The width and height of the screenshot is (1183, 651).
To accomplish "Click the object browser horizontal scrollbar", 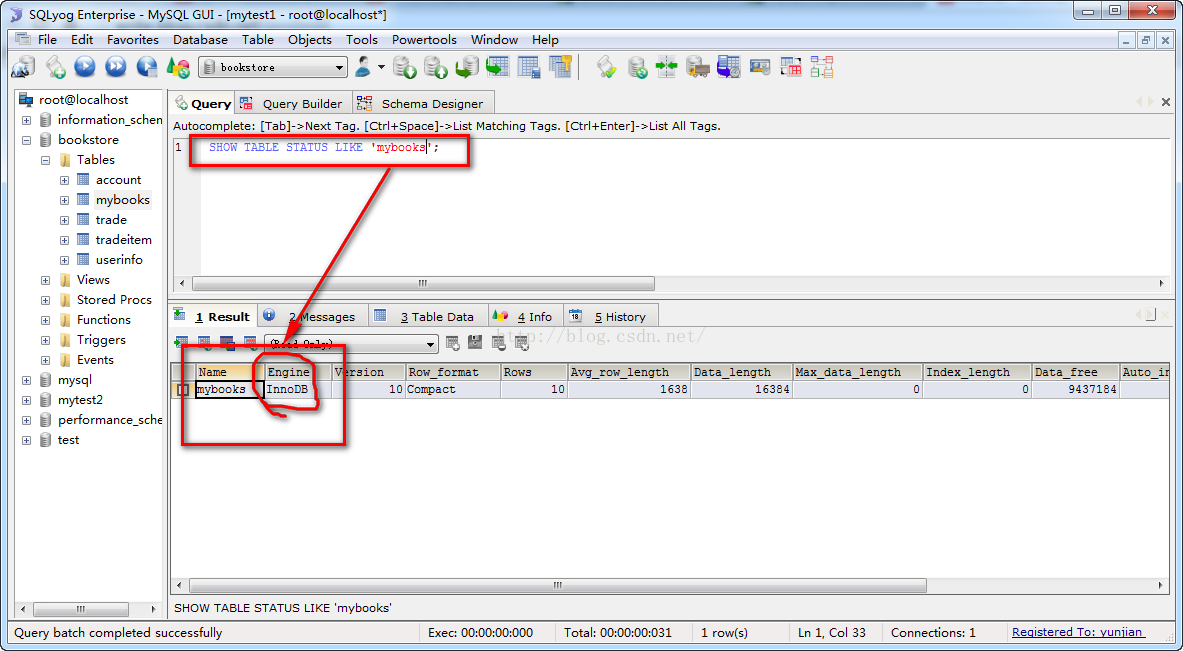I will click(x=80, y=609).
